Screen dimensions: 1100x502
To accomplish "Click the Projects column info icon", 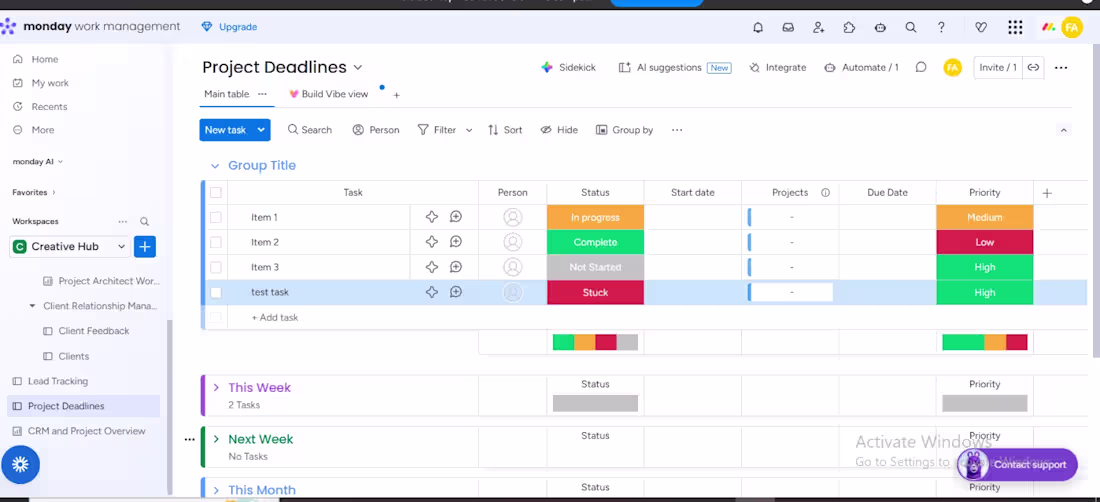I will click(x=826, y=193).
